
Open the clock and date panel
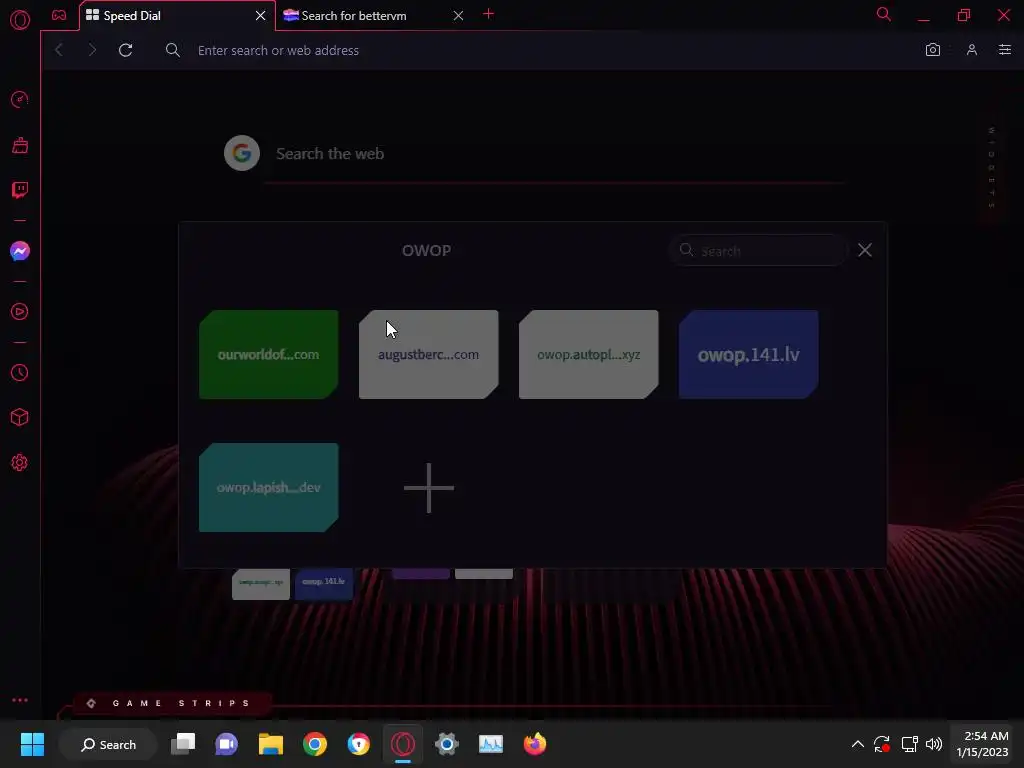(x=982, y=744)
